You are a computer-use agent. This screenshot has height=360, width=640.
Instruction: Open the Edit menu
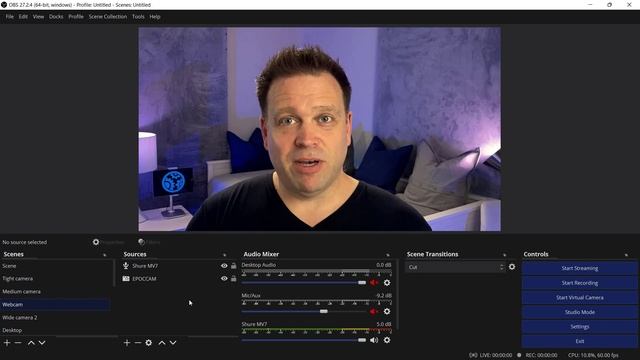[x=23, y=17]
